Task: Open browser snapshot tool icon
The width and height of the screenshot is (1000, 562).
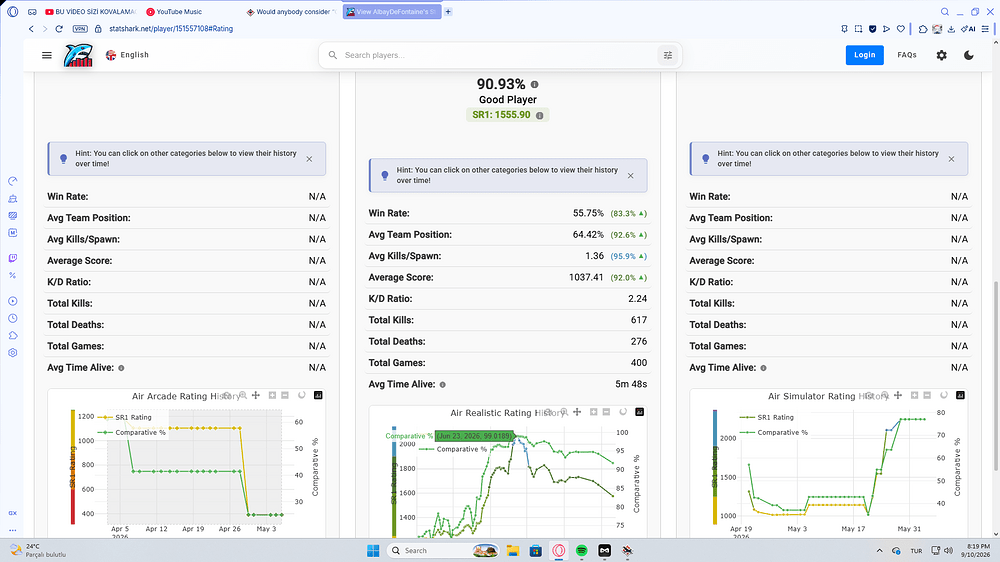Action: [x=858, y=29]
